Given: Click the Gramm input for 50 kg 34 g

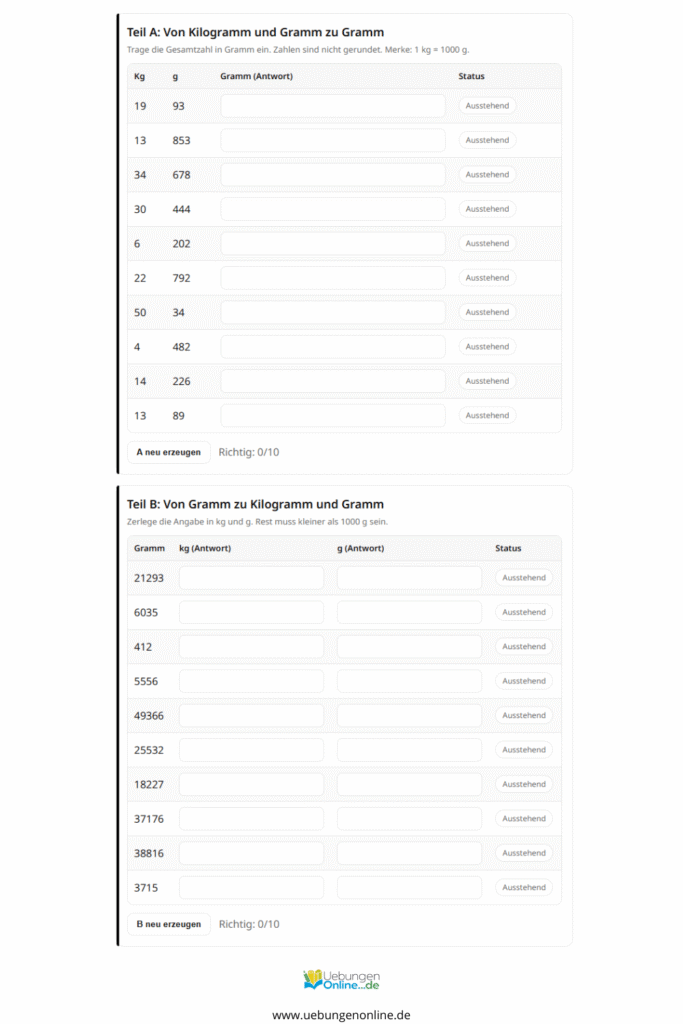Looking at the screenshot, I should click(x=333, y=312).
